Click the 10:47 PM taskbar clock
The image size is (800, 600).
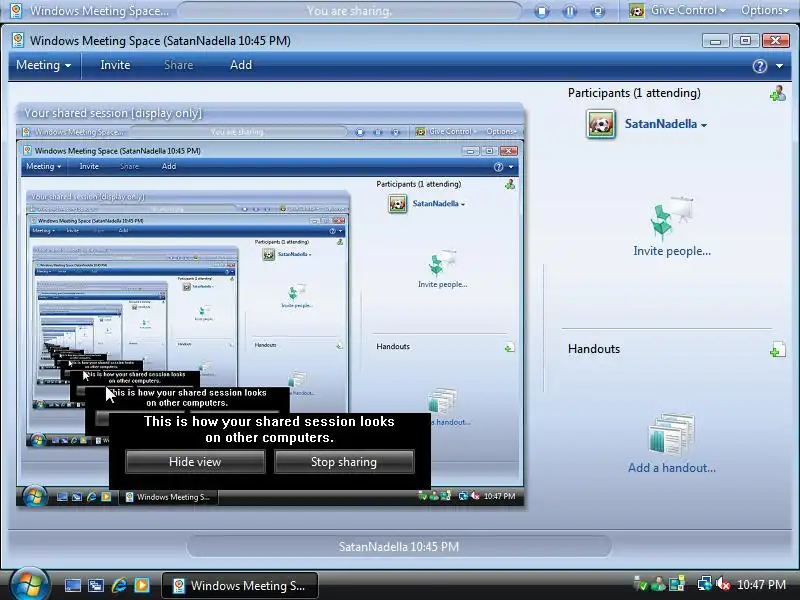[761, 585]
